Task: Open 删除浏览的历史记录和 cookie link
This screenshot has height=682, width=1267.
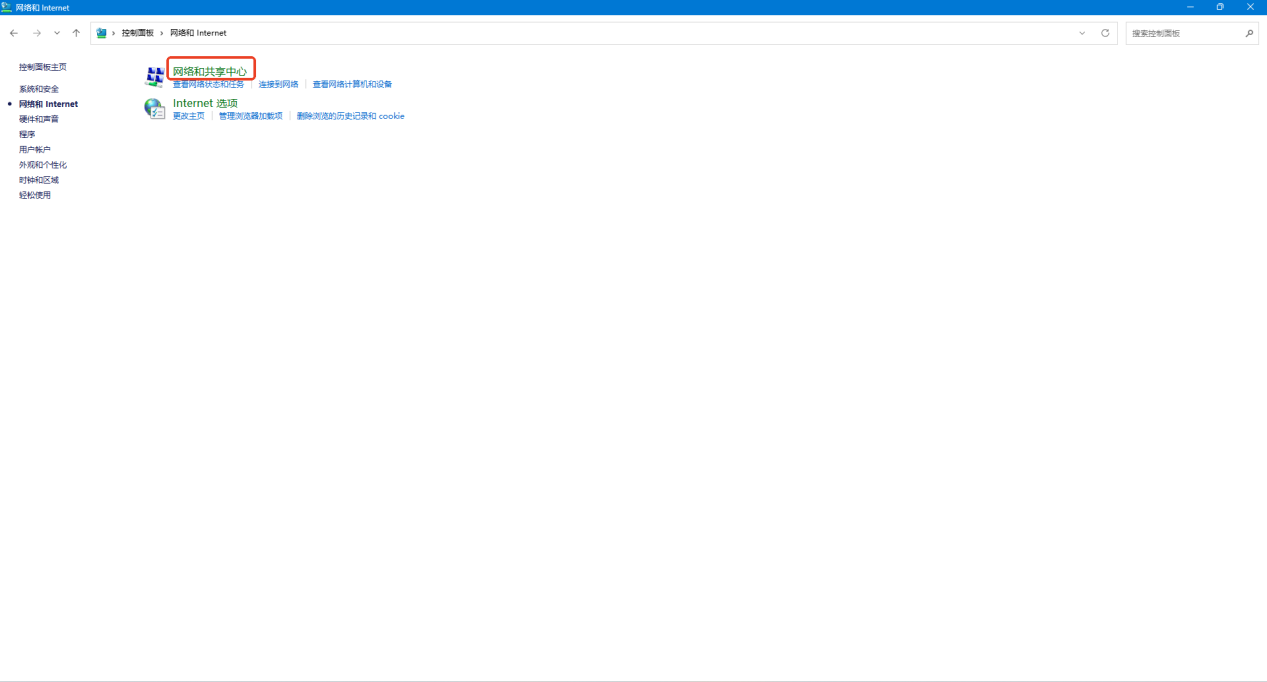Action: coord(350,116)
